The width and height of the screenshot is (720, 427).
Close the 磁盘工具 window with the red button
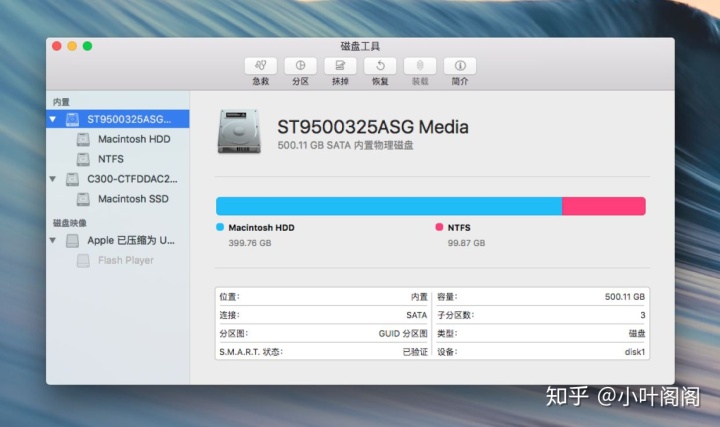pyautogui.click(x=56, y=46)
